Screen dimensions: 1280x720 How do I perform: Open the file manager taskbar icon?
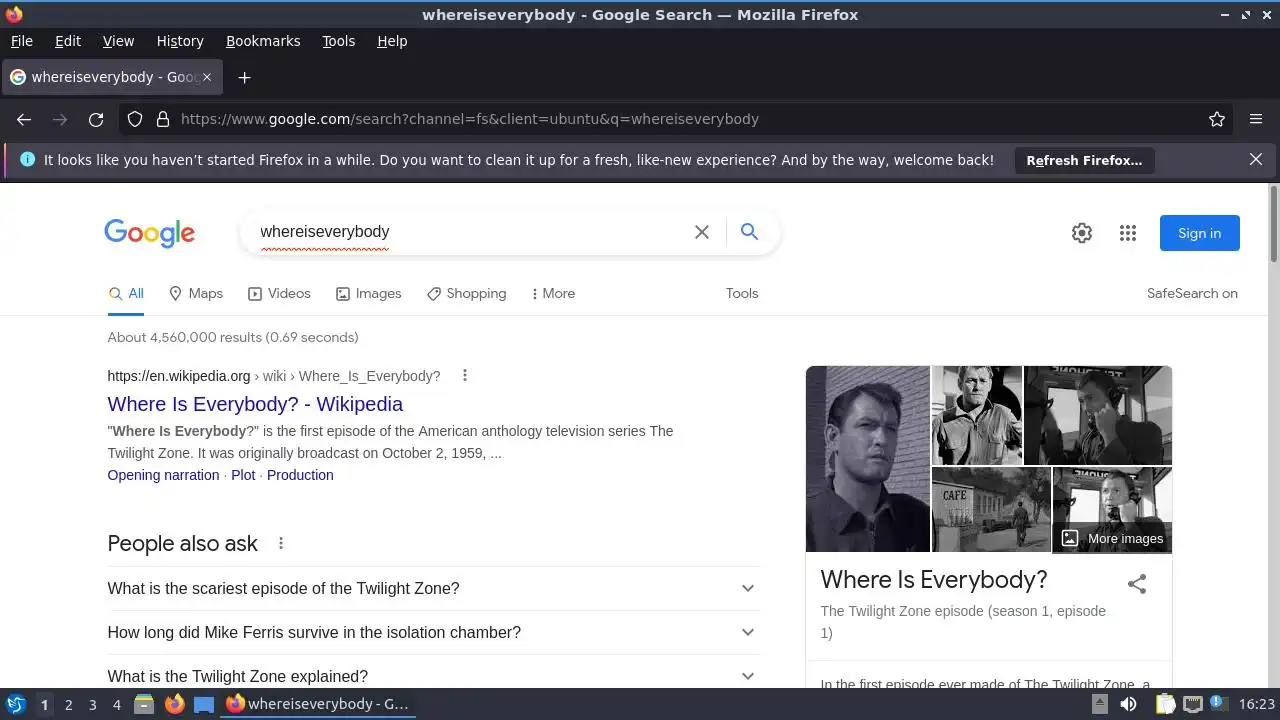pyautogui.click(x=144, y=704)
